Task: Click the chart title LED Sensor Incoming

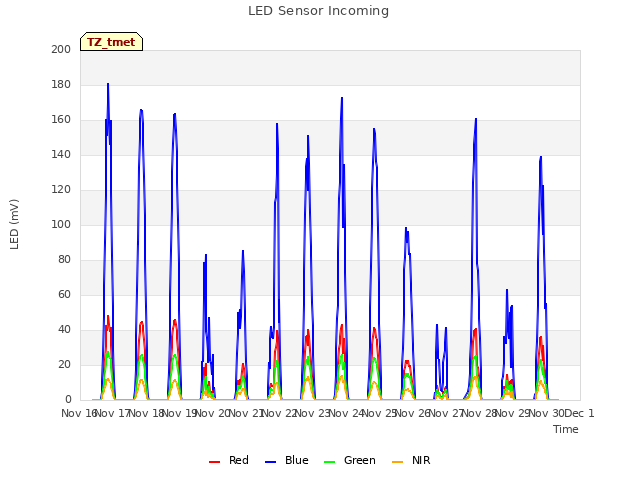Action: [x=318, y=11]
